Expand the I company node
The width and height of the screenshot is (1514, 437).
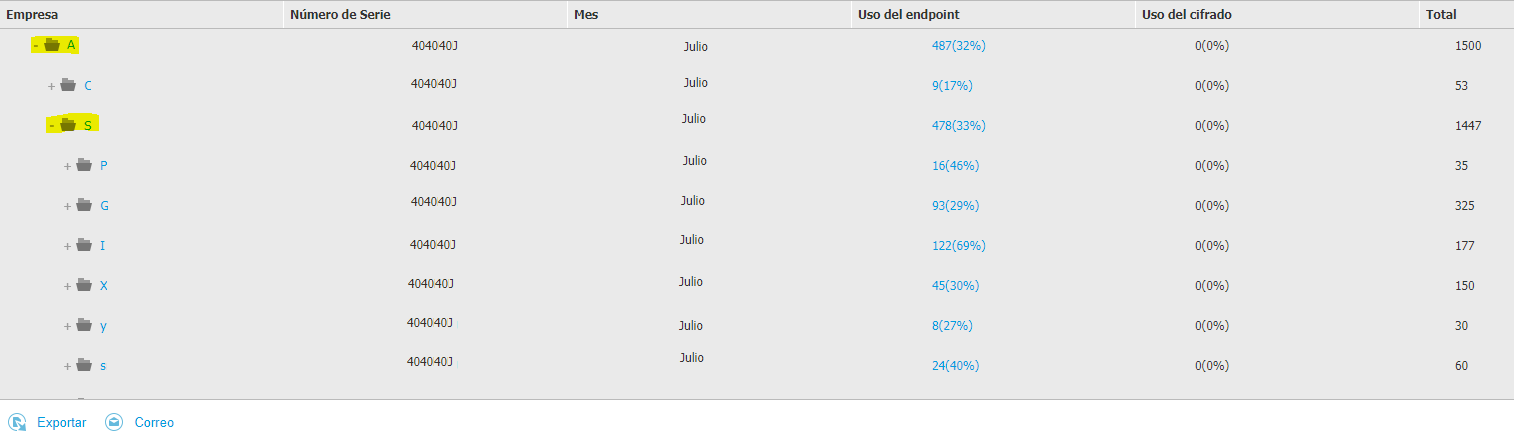(x=68, y=246)
